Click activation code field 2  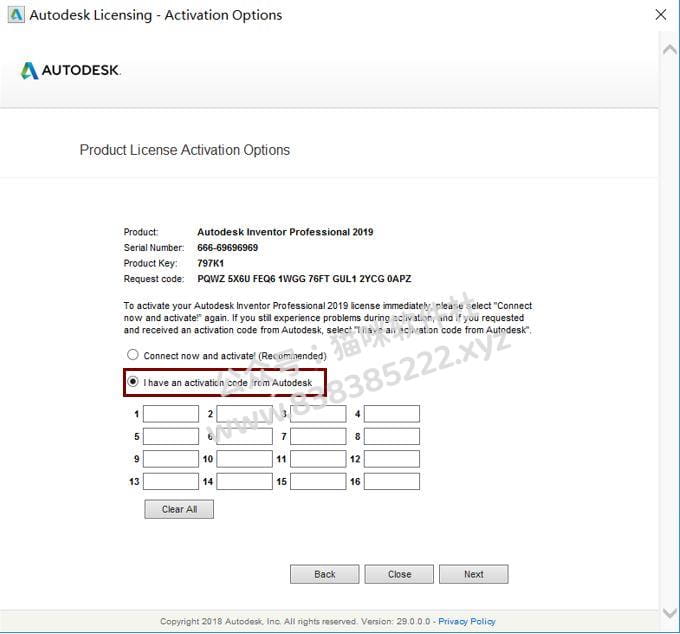[x=245, y=414]
